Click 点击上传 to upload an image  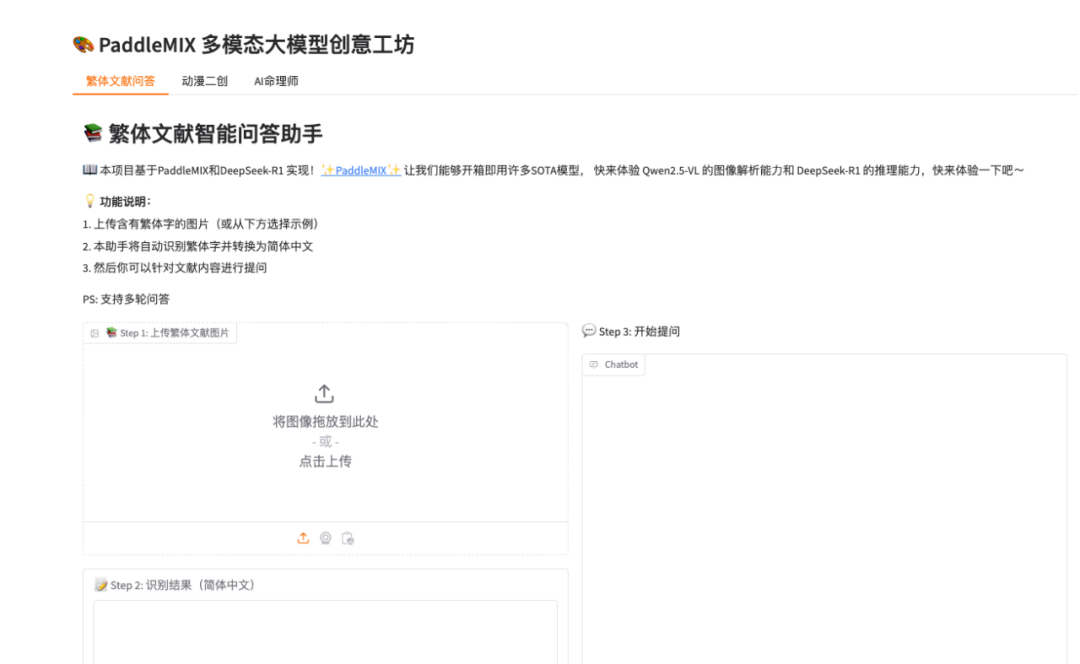tap(325, 461)
